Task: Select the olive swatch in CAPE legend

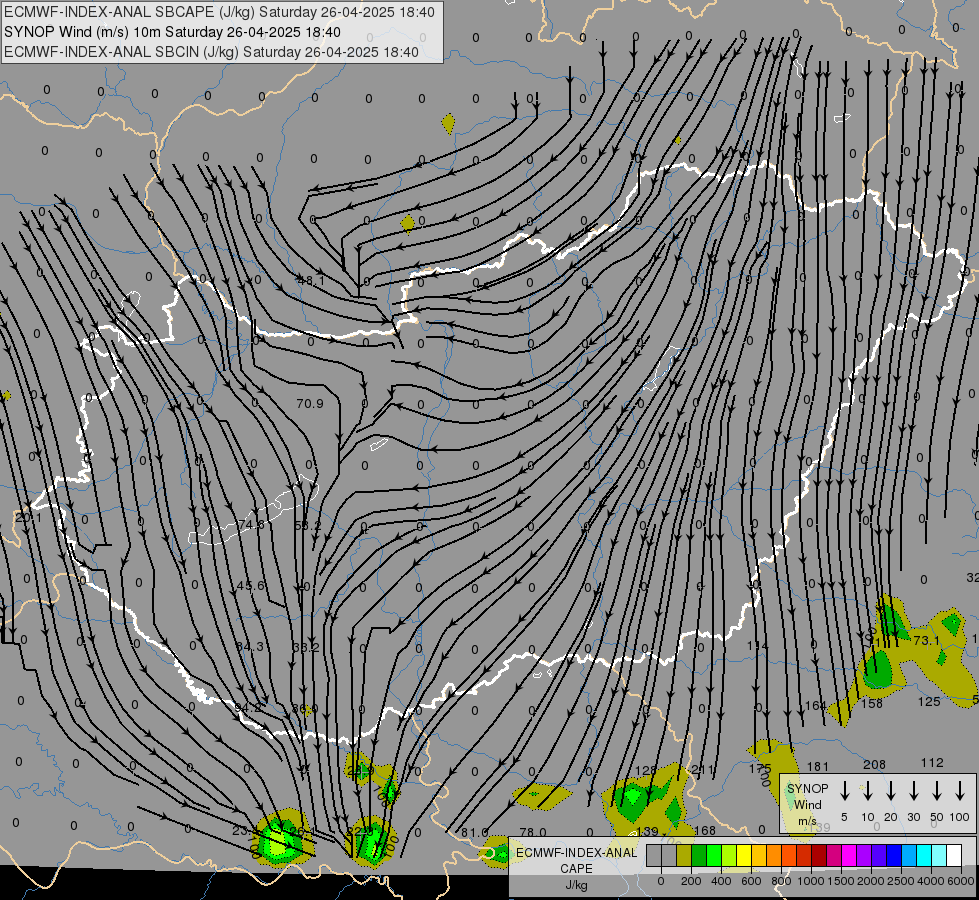Action: tap(684, 855)
